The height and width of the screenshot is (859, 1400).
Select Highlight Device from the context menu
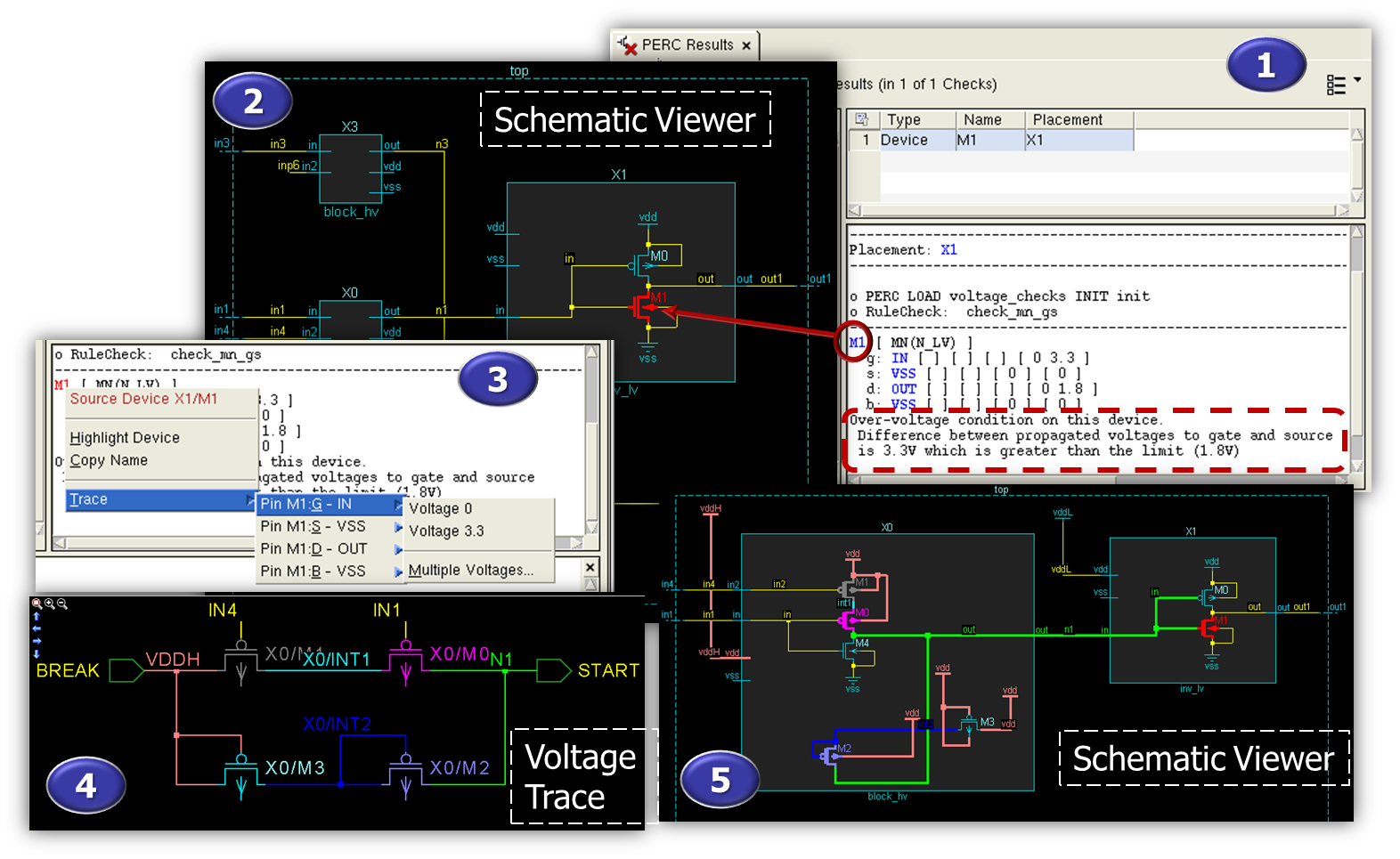(x=125, y=438)
